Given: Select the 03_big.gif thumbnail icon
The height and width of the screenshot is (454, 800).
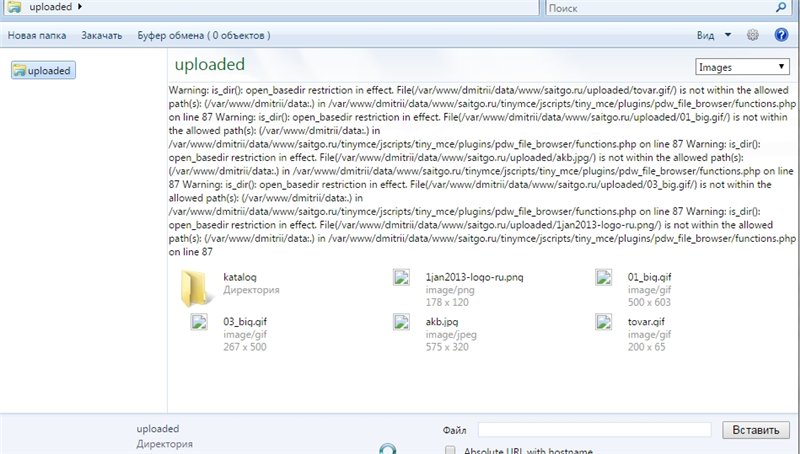Looking at the screenshot, I should [199, 322].
